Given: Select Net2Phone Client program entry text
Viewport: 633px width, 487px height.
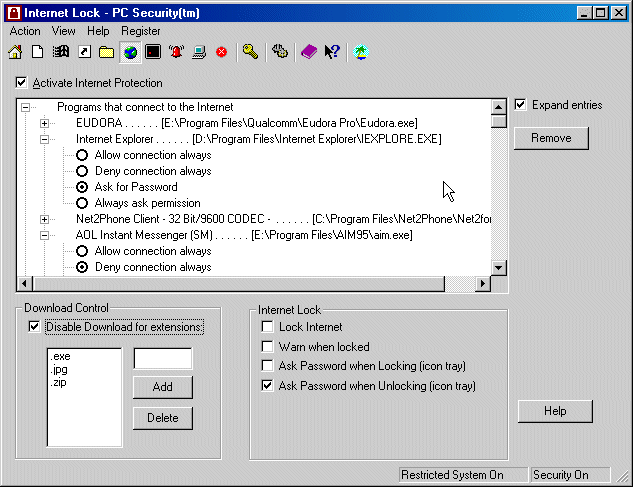Looking at the screenshot, I should click(x=283, y=219).
